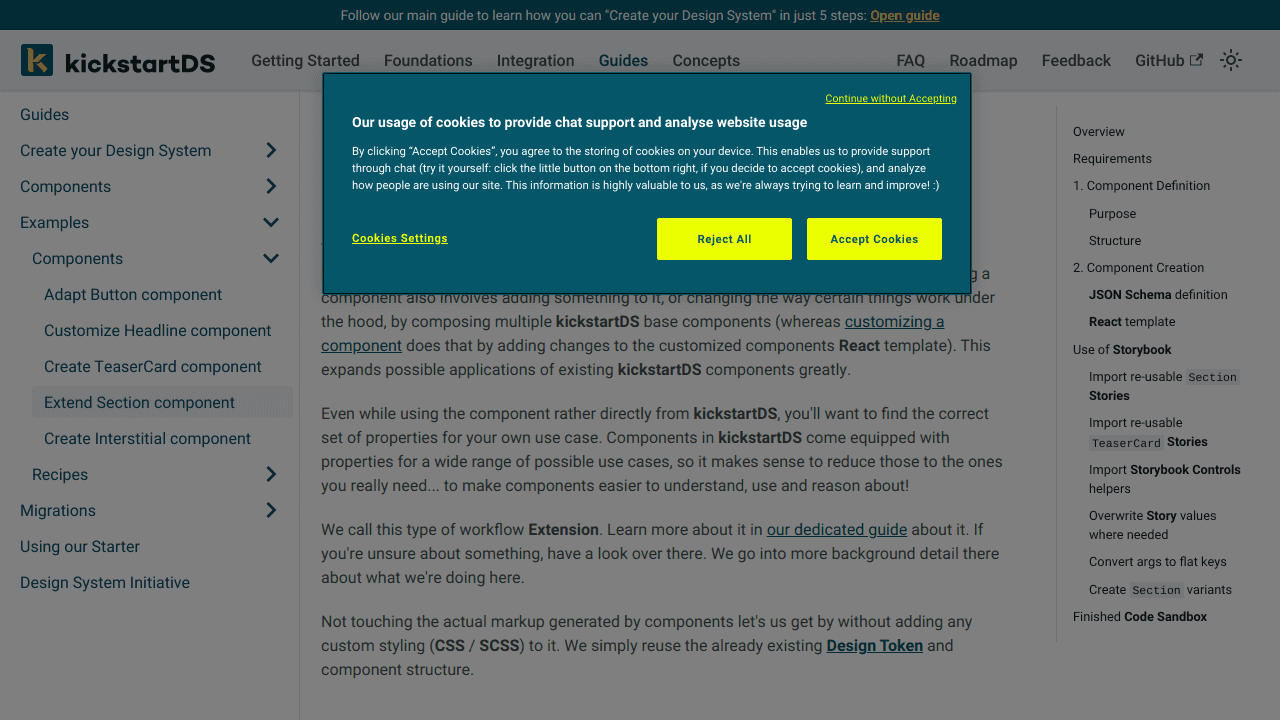Open the Integration menu
Viewport: 1280px width, 720px height.
pyautogui.click(x=536, y=60)
